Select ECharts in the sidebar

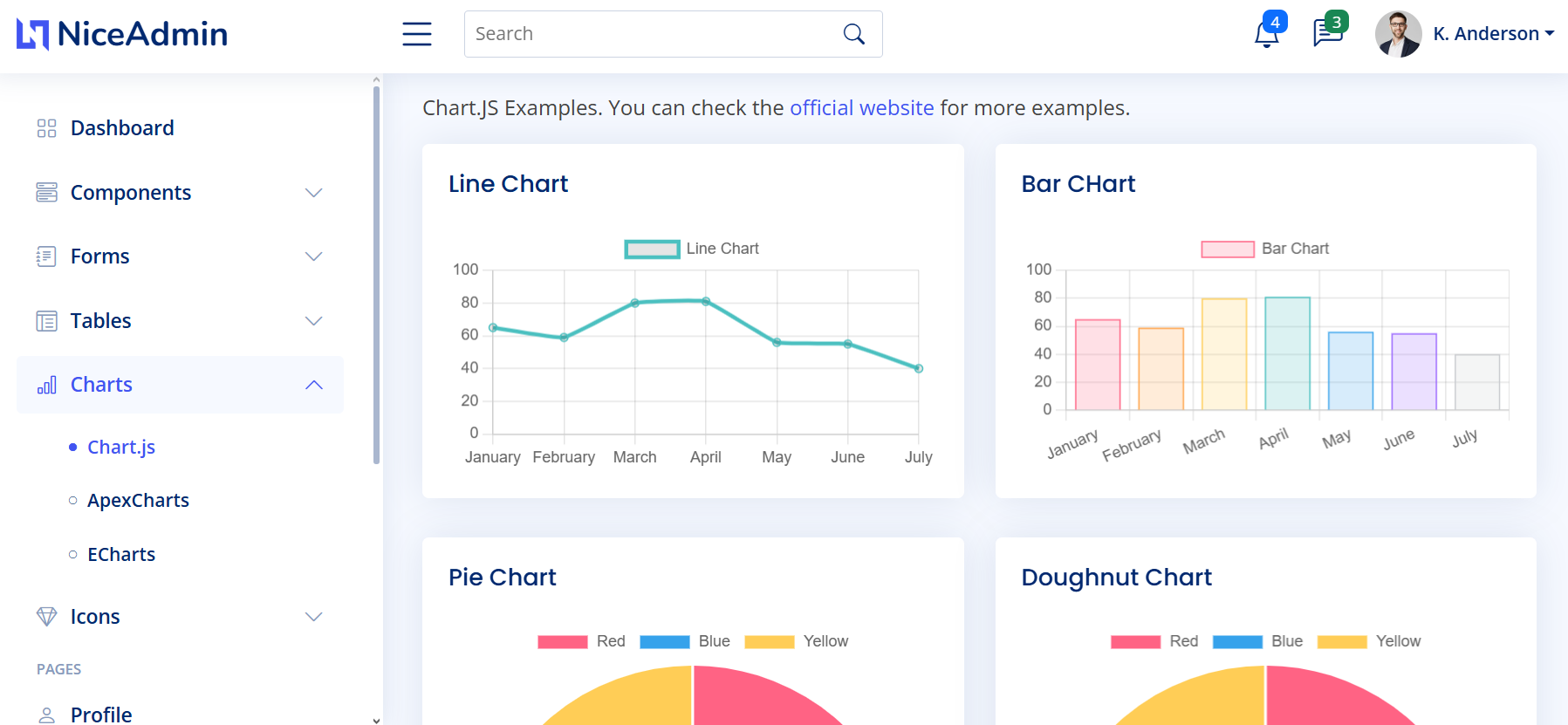[121, 555]
